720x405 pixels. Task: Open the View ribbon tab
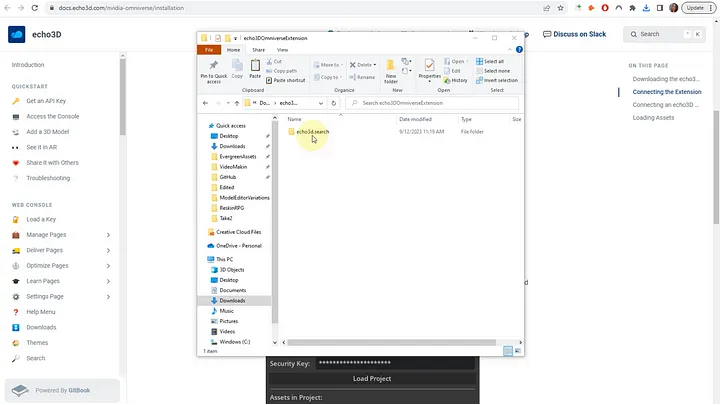tap(282, 49)
